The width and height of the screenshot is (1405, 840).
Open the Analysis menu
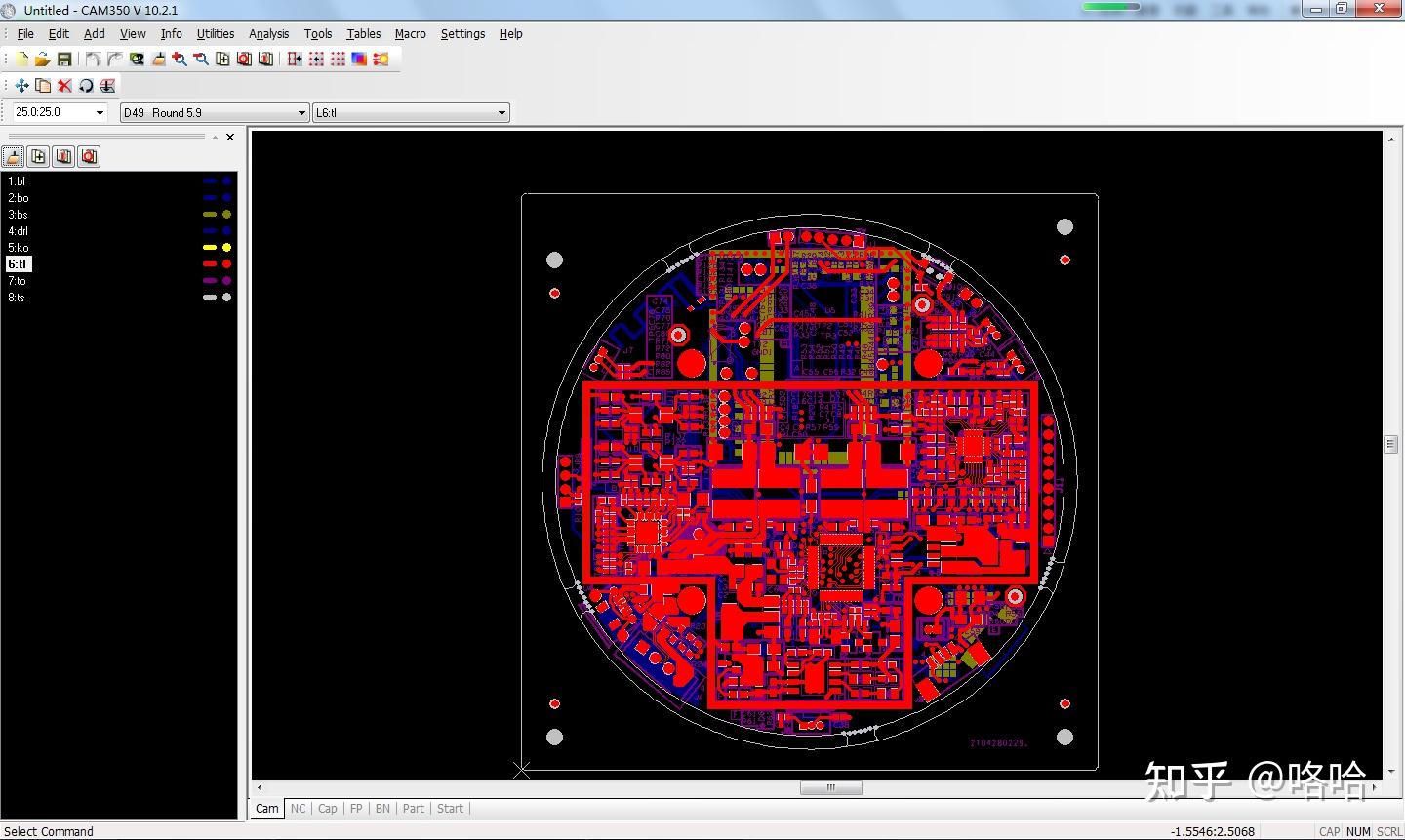tap(268, 34)
